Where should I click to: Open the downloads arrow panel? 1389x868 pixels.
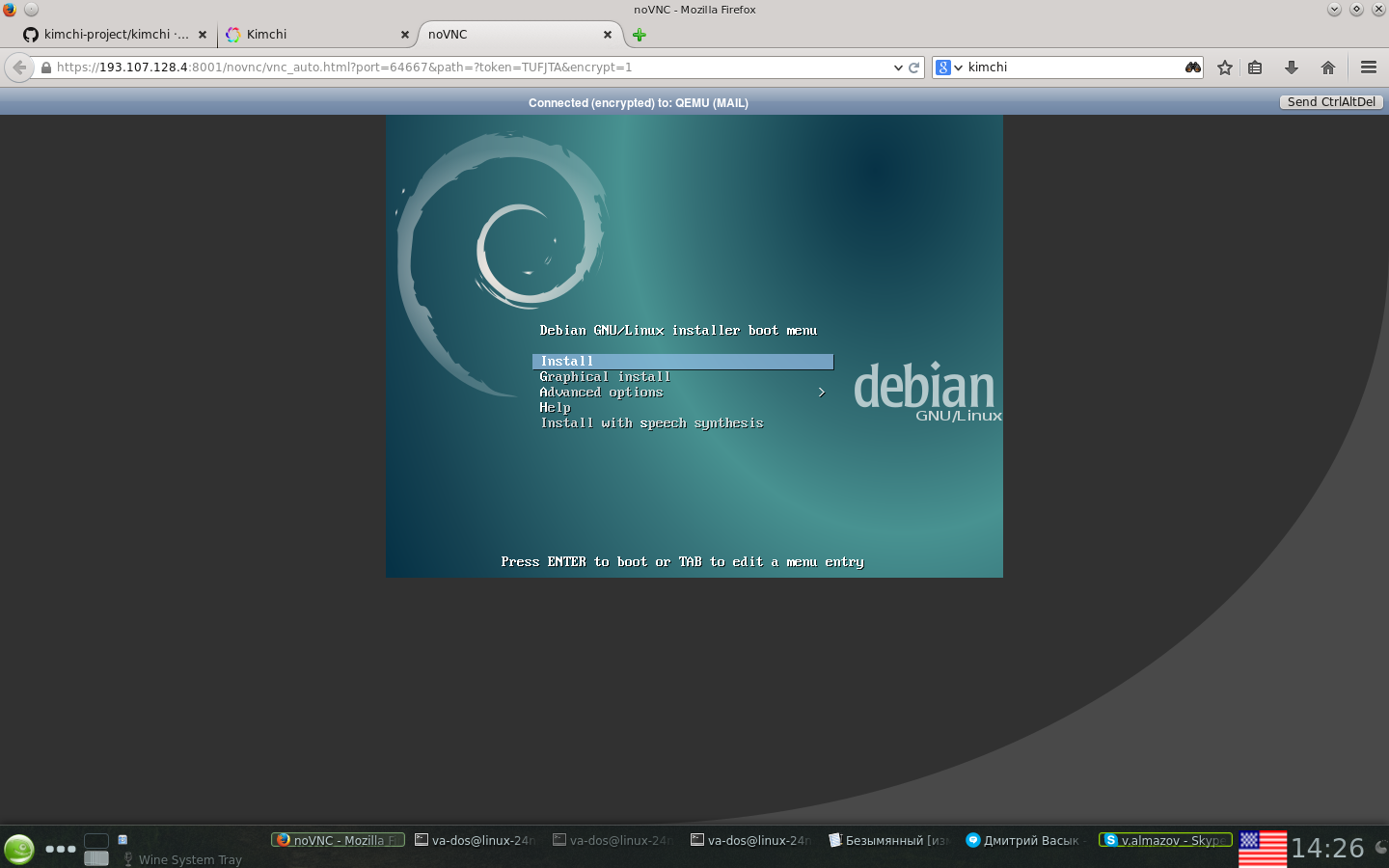coord(1292,68)
